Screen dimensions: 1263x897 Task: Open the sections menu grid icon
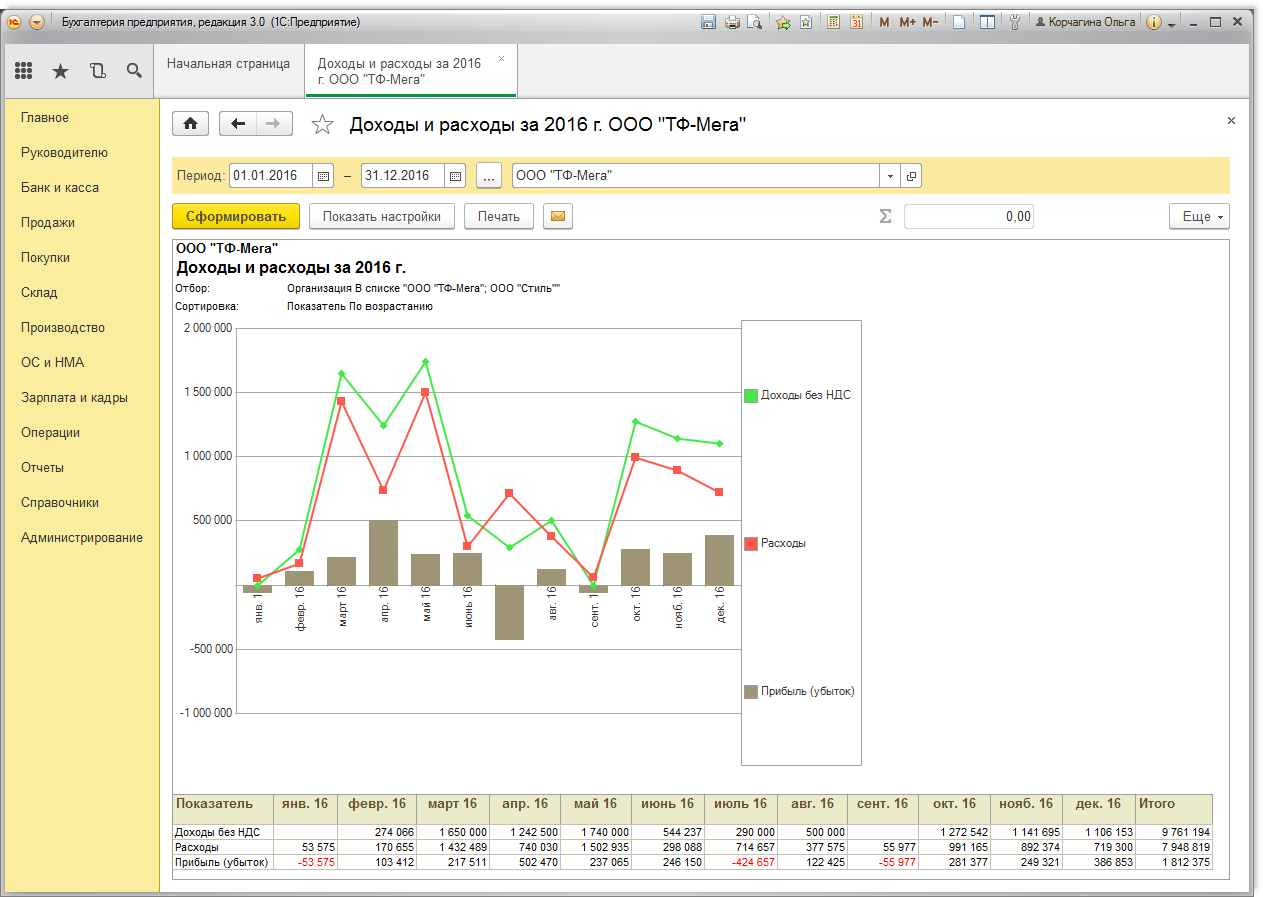coord(23,71)
